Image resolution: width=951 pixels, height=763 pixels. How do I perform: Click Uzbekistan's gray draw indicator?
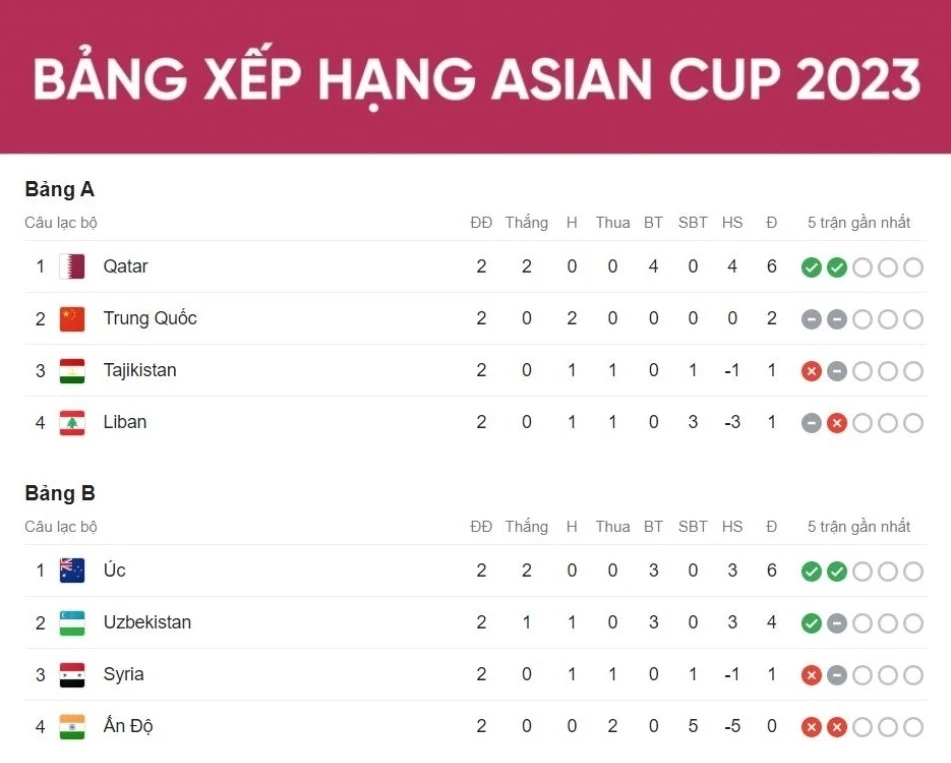[837, 623]
